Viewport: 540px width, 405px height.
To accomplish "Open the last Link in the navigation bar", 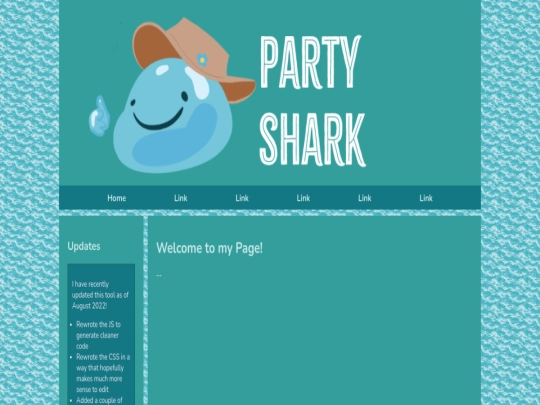I will pyautogui.click(x=426, y=198).
